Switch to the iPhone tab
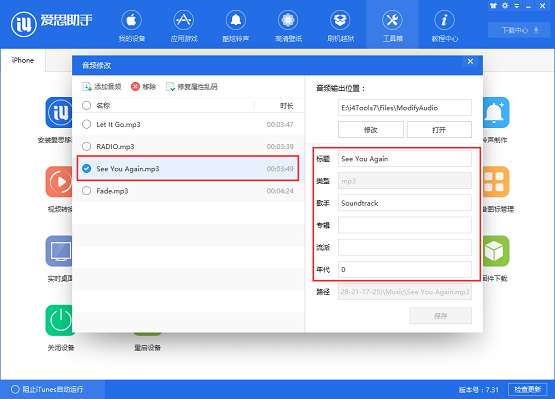The image size is (555, 399). click(23, 60)
